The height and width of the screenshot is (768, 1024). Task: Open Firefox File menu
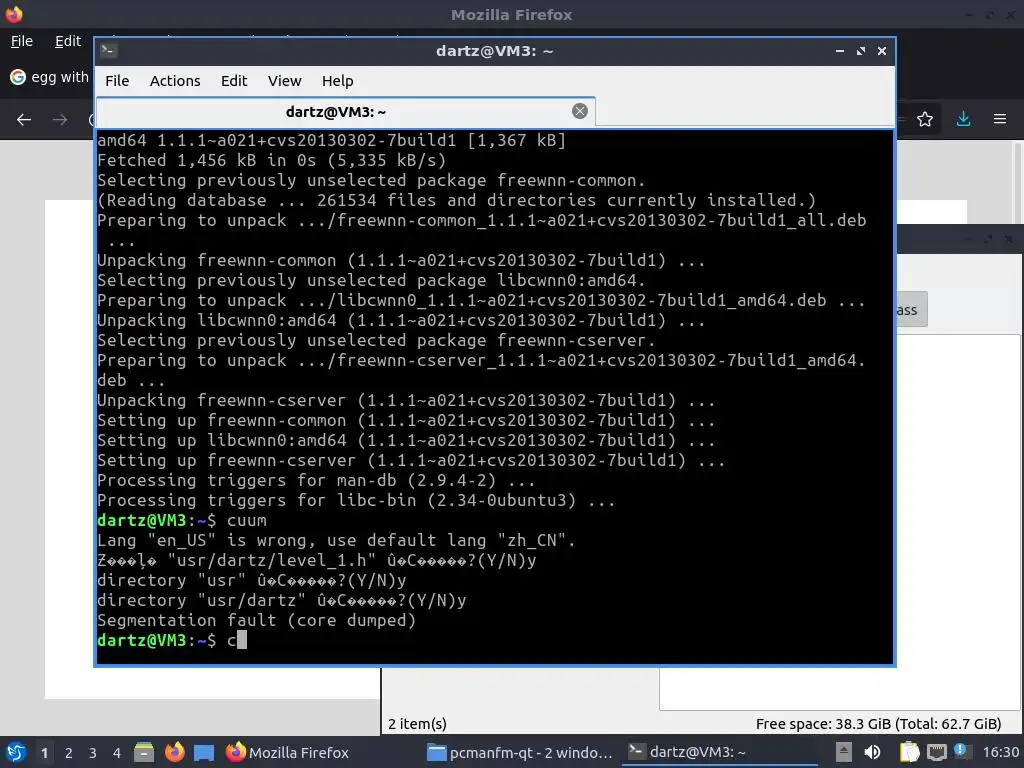[22, 41]
